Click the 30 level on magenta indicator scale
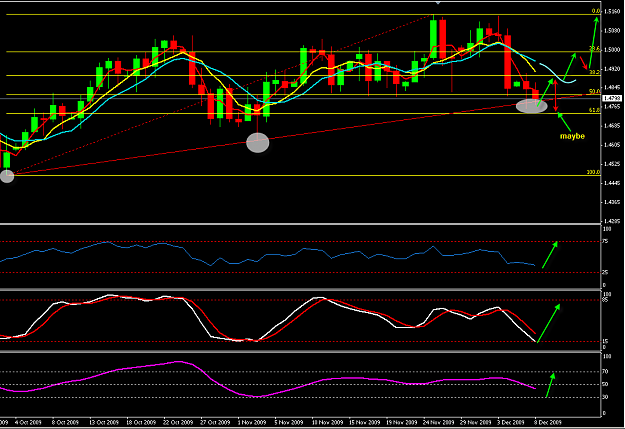 pos(605,397)
